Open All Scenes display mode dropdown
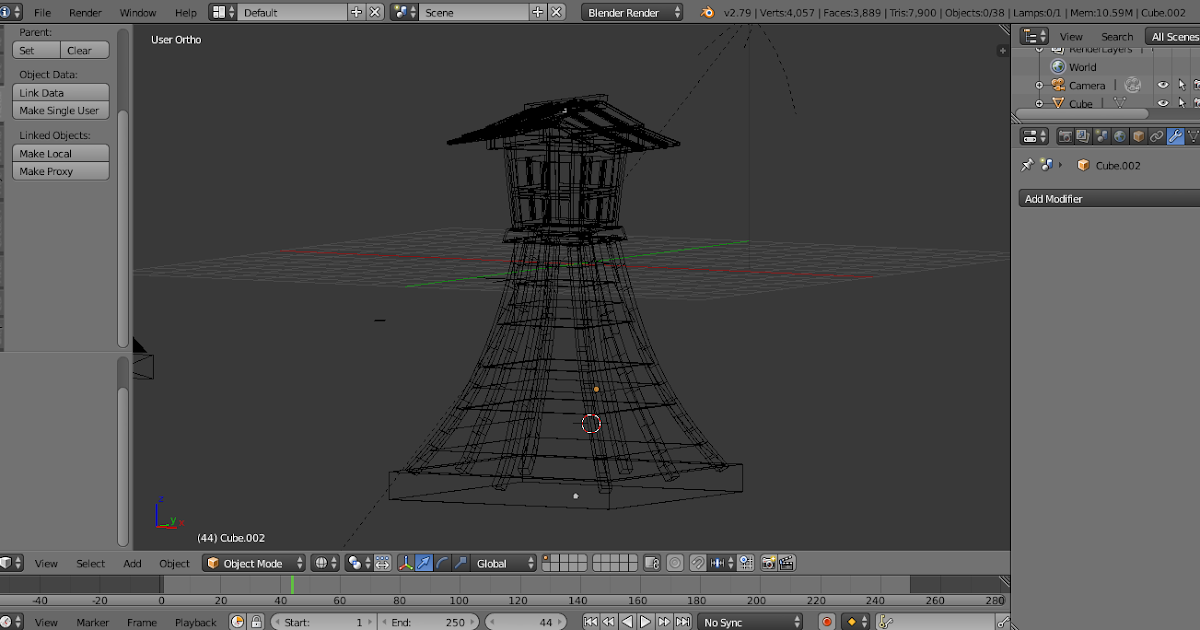Viewport: 1200px width, 630px height. 1172,37
